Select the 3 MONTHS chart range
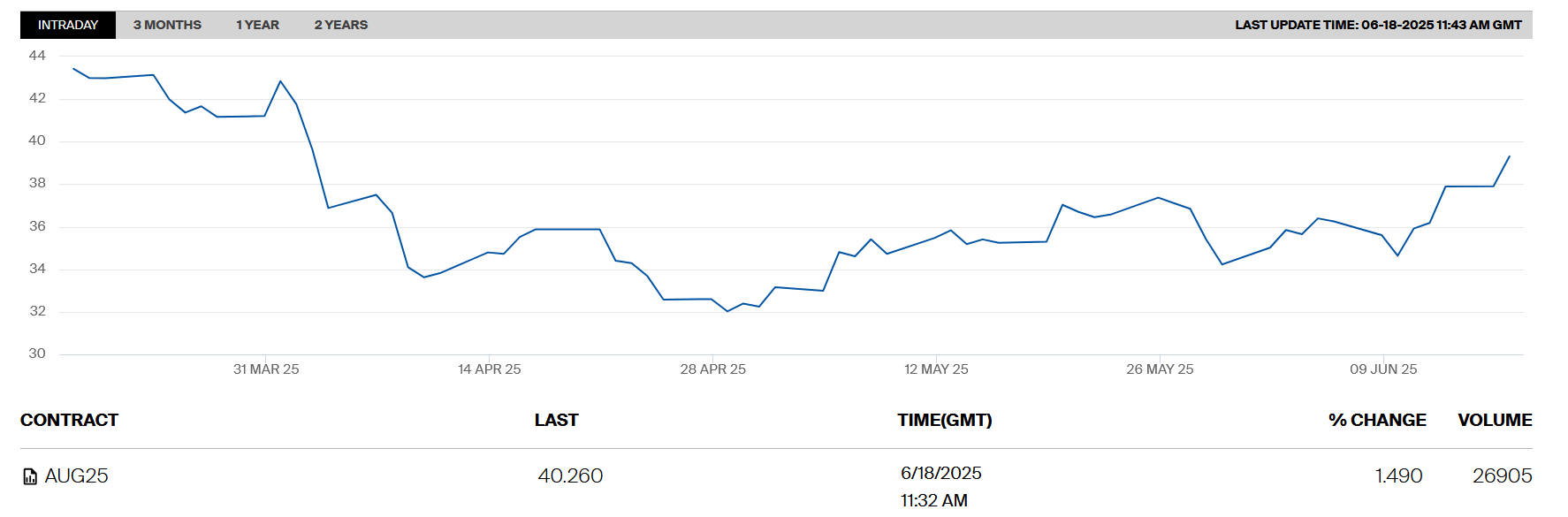Screen dimensions: 1568x517 167,25
